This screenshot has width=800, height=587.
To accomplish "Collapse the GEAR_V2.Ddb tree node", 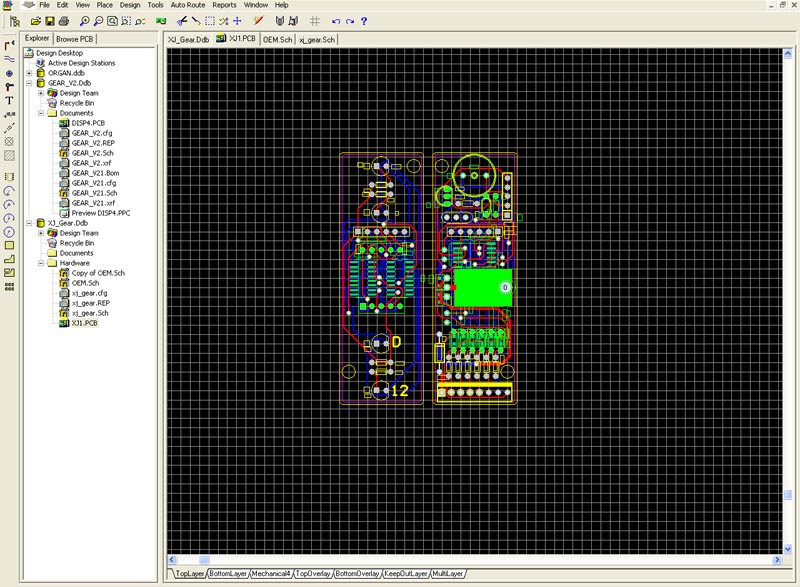I will click(x=30, y=83).
